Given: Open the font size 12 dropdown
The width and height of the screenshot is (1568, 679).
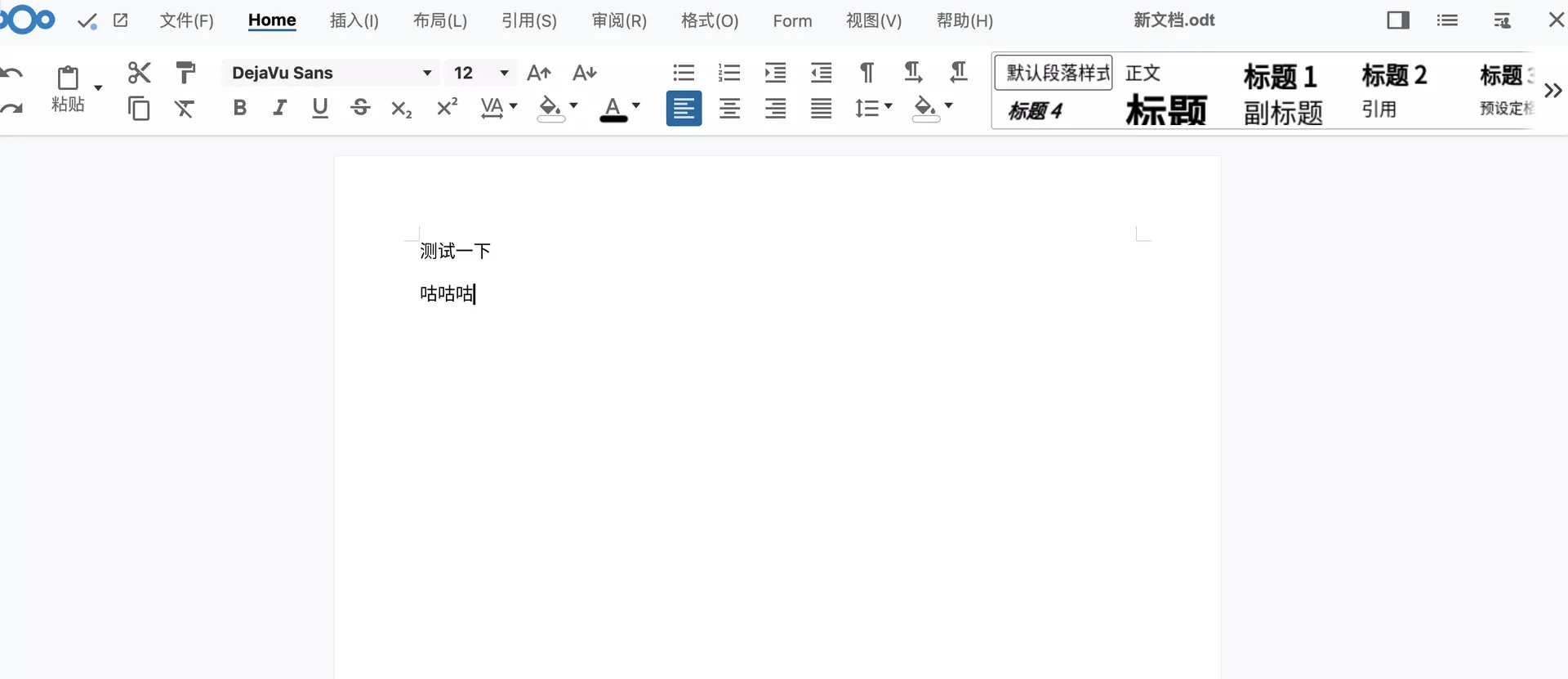Looking at the screenshot, I should coord(504,74).
